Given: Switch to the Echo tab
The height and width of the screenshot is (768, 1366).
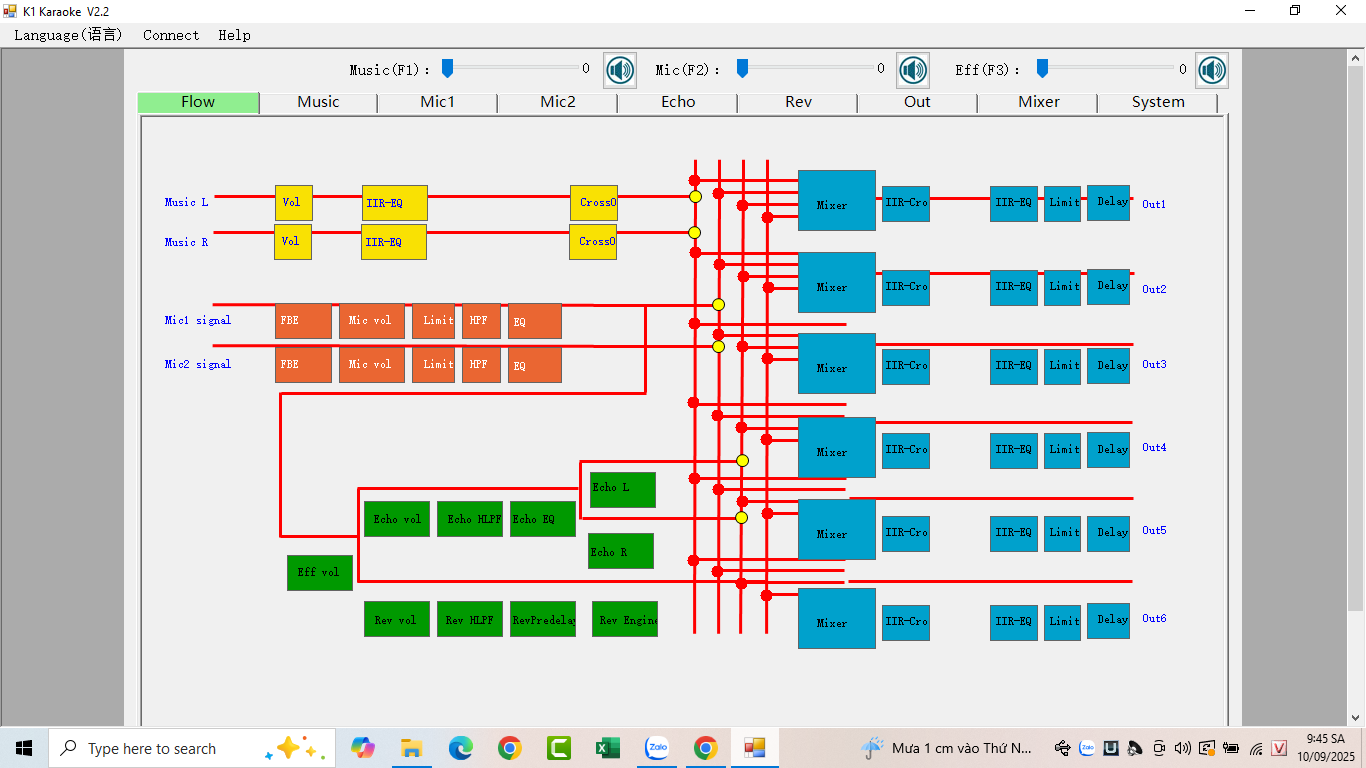Looking at the screenshot, I should click(x=678, y=102).
